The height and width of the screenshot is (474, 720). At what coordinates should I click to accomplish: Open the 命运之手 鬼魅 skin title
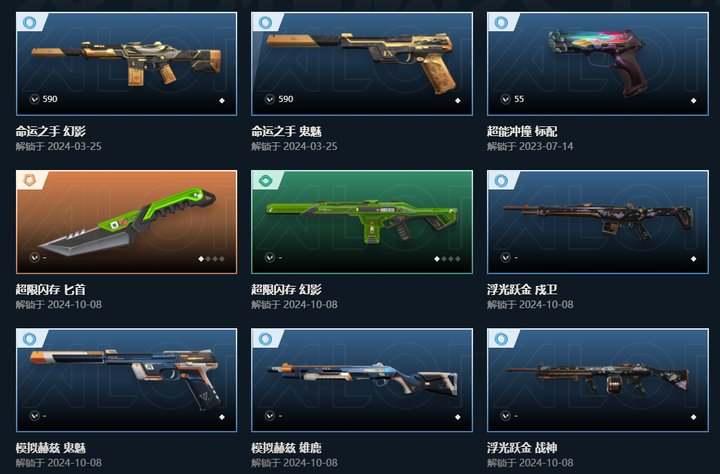[x=286, y=131]
